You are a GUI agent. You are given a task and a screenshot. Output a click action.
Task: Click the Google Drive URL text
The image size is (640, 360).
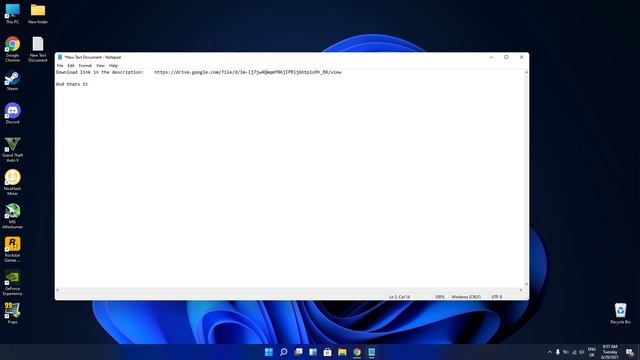click(x=248, y=72)
